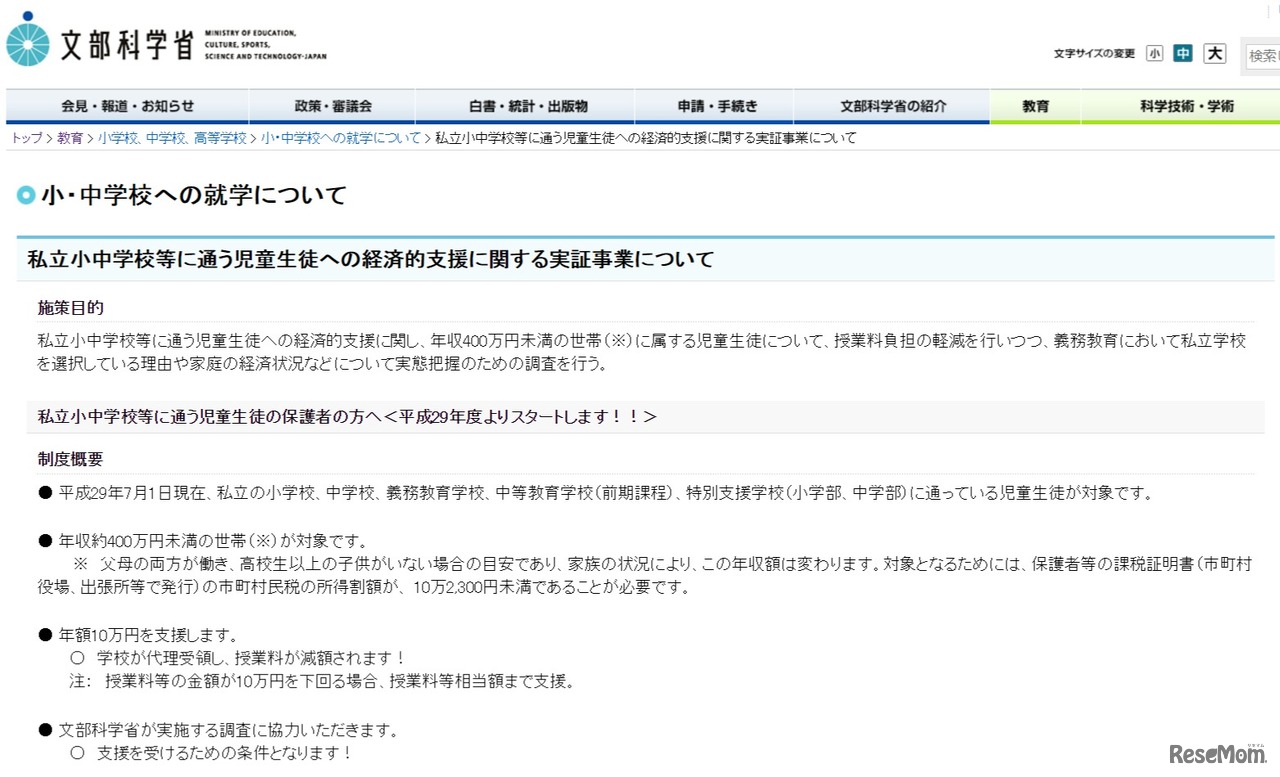Switch to the 教育 navigation tab

(x=1037, y=105)
